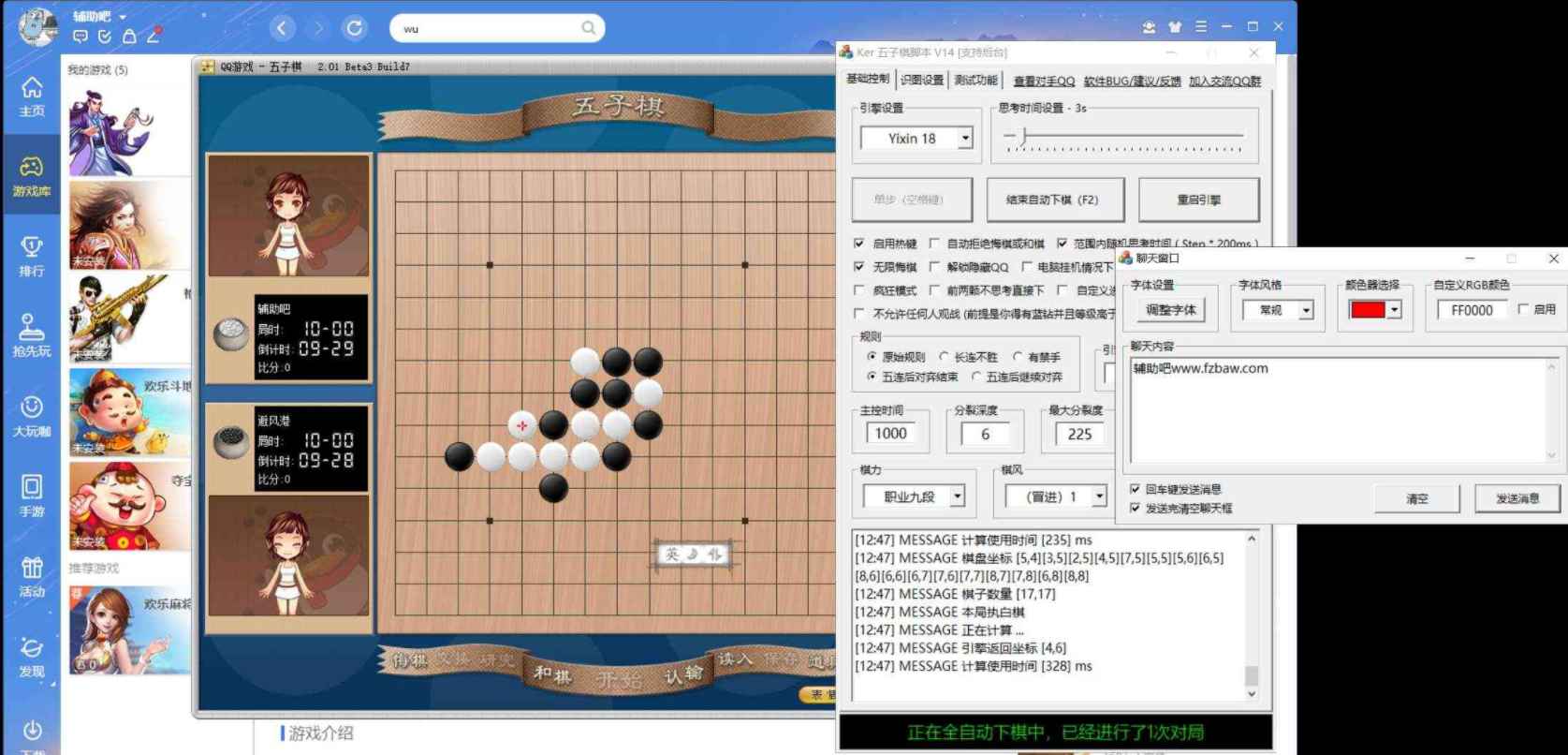
Task: Click the user icon in hall title bar
Action: [1149, 27]
